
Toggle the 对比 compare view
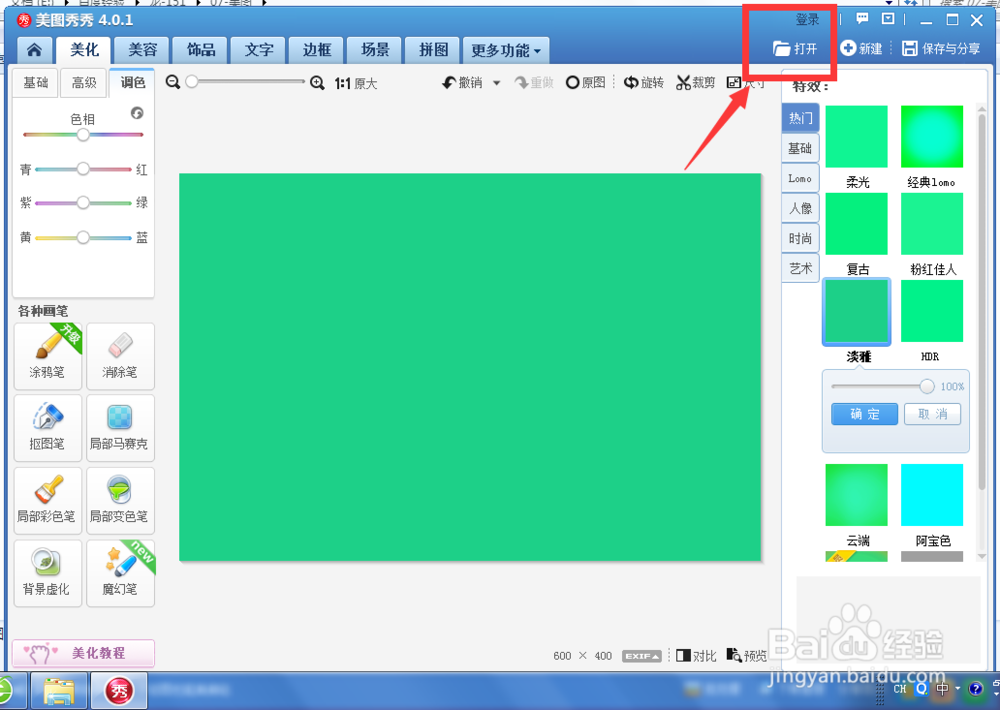696,656
